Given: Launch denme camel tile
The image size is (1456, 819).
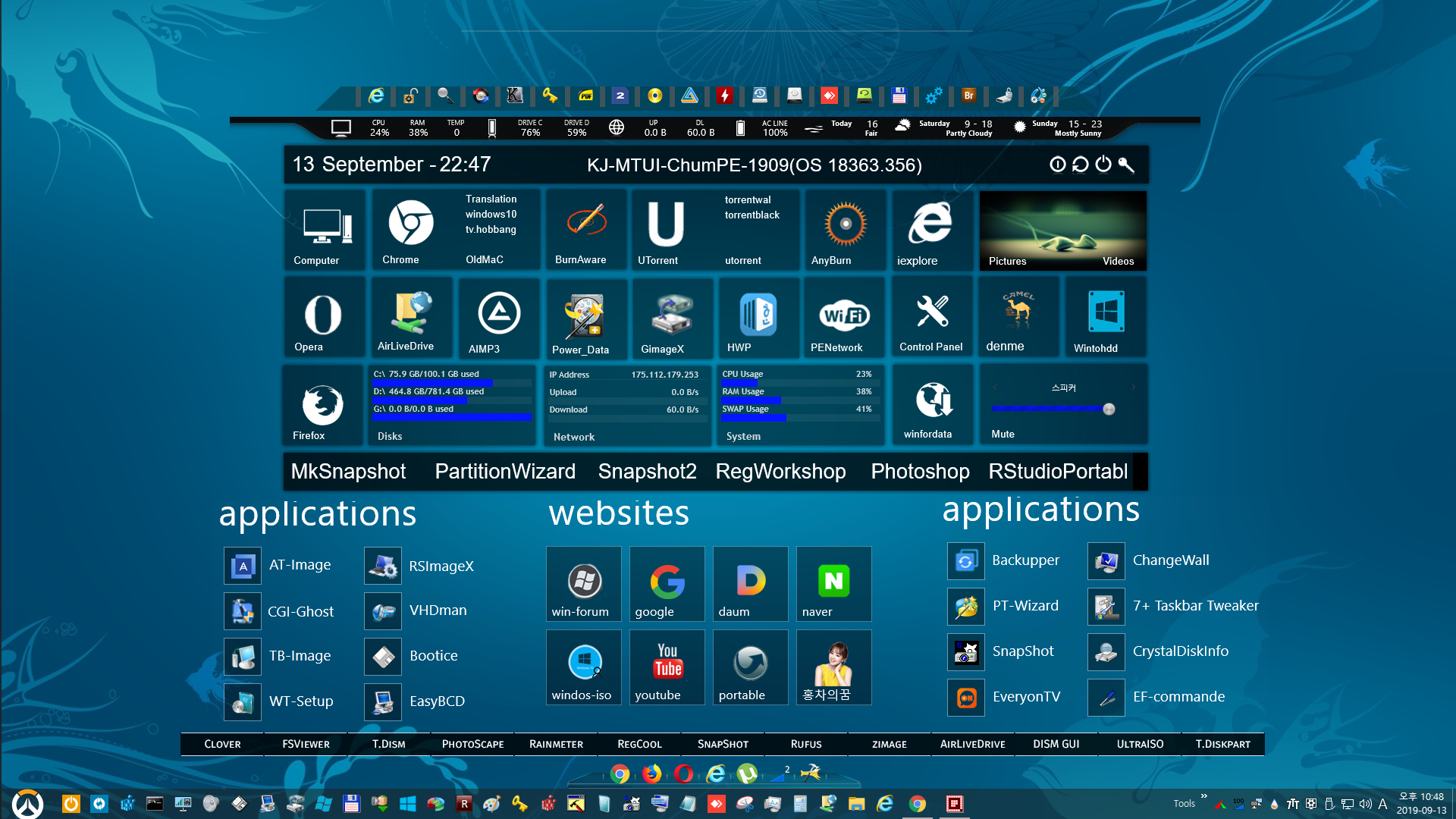Looking at the screenshot, I should click(x=1018, y=317).
